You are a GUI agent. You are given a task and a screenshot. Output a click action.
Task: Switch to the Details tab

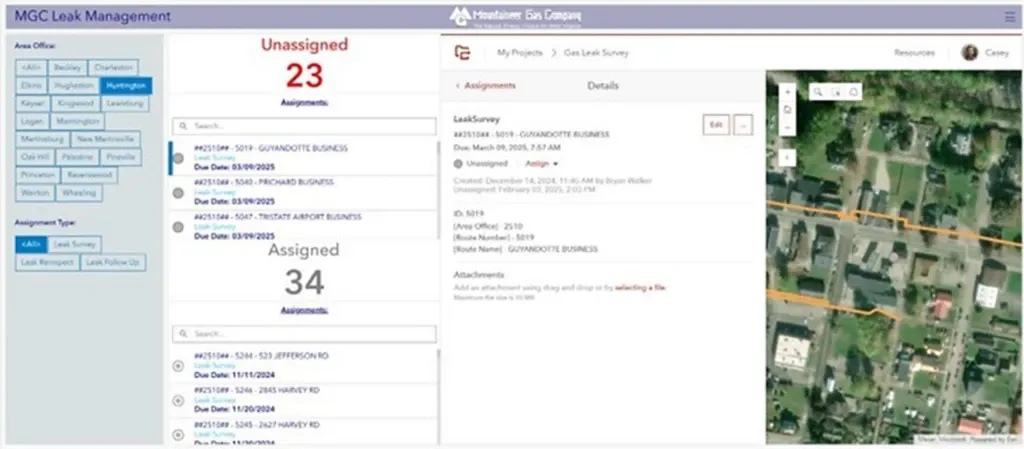click(603, 85)
